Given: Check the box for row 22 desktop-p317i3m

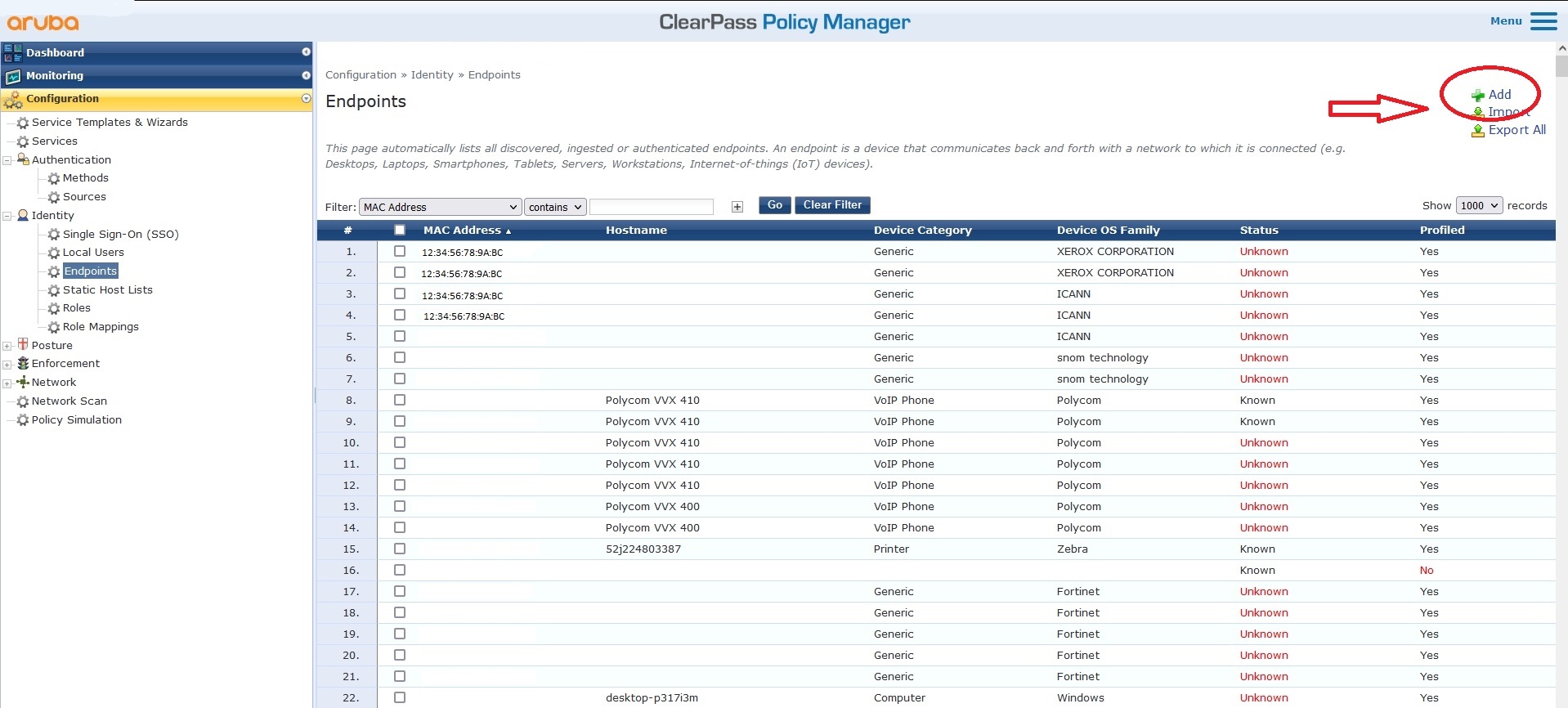Looking at the screenshot, I should tap(400, 697).
